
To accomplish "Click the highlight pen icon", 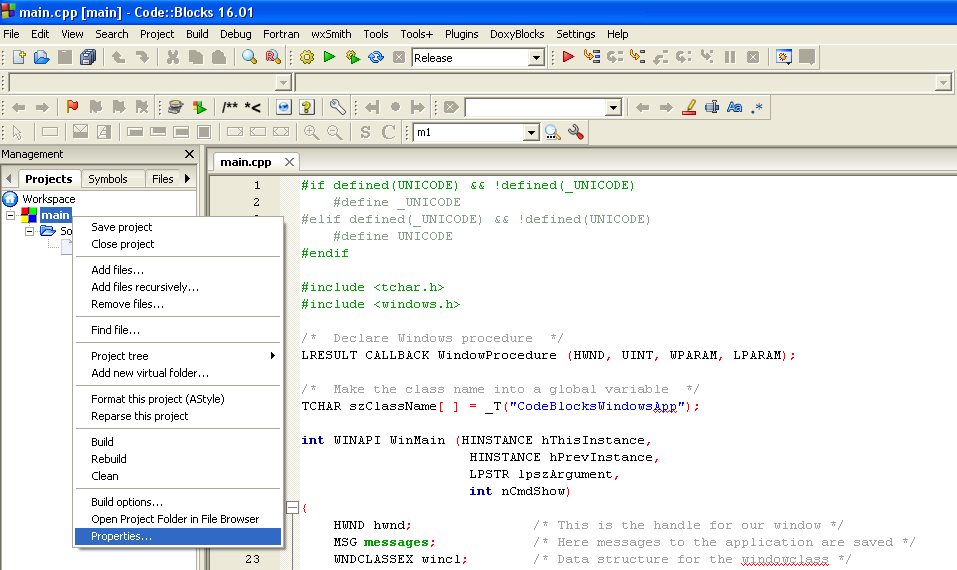I will click(689, 107).
